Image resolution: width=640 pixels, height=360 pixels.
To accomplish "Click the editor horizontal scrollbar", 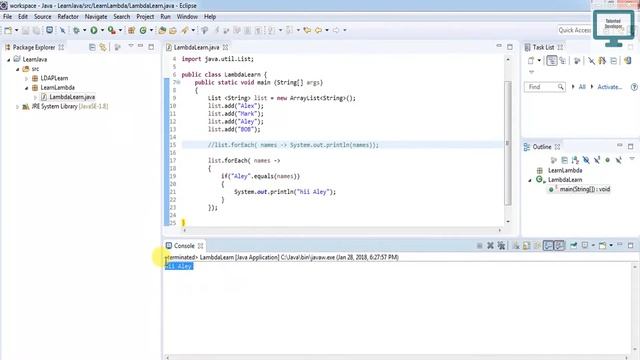I will tap(342, 230).
